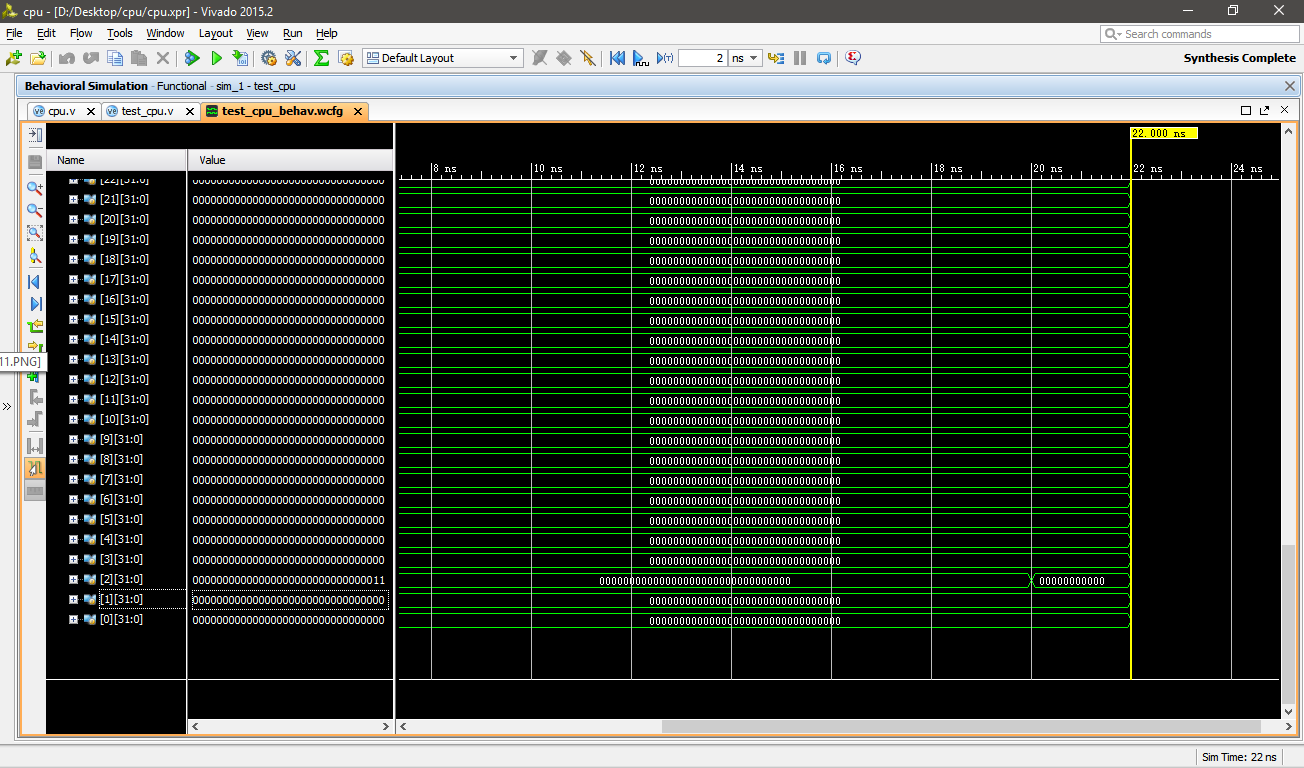The image size is (1304, 768).
Task: Click the value ending in 11 for [2][31:0]
Action: 289,580
